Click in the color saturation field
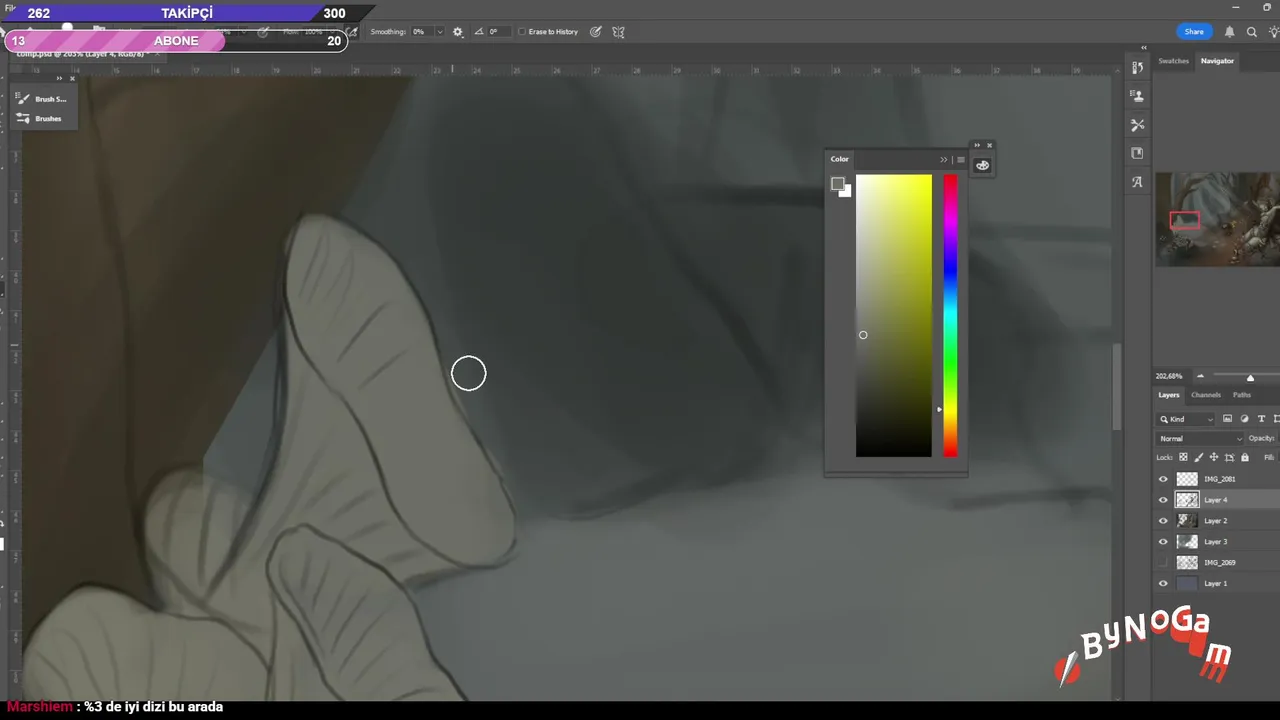The height and width of the screenshot is (720, 1280). pos(893,316)
